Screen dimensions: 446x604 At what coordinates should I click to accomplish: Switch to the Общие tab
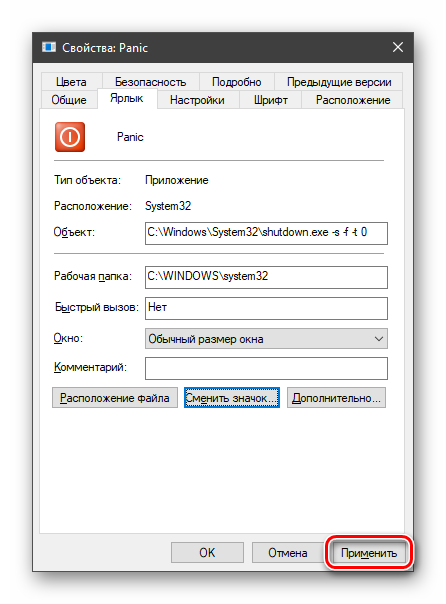[x=69, y=100]
